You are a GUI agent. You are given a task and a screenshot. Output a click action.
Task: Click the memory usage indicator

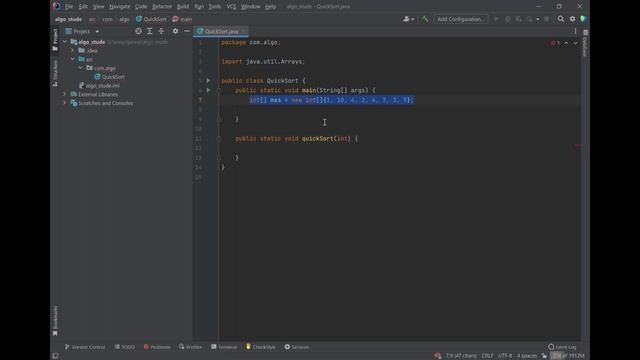pyautogui.click(x=568, y=356)
